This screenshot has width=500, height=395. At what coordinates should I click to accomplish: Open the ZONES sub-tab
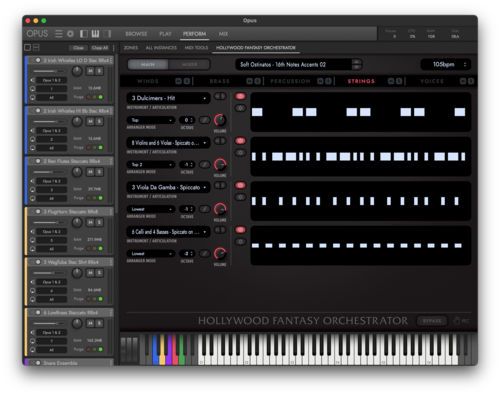tap(131, 48)
